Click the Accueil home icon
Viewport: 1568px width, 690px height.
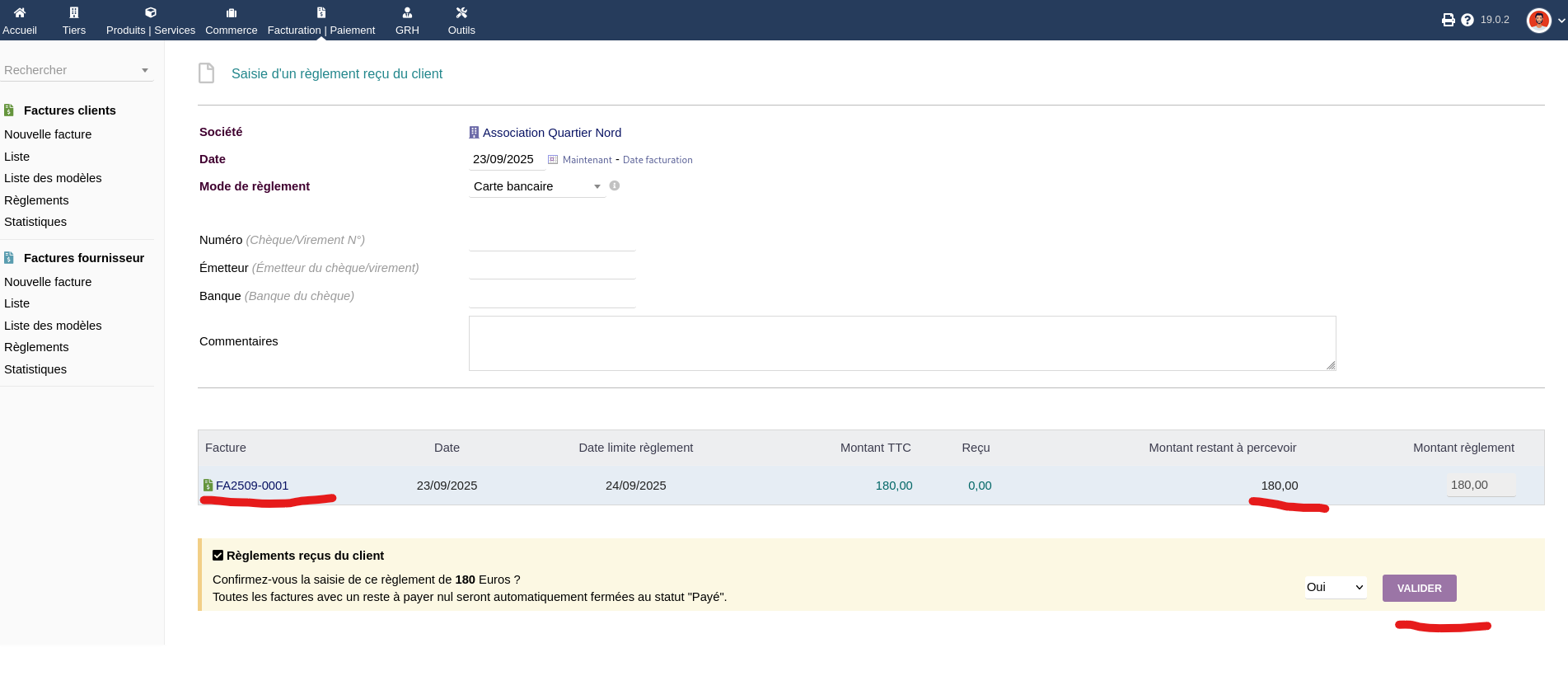coord(20,12)
